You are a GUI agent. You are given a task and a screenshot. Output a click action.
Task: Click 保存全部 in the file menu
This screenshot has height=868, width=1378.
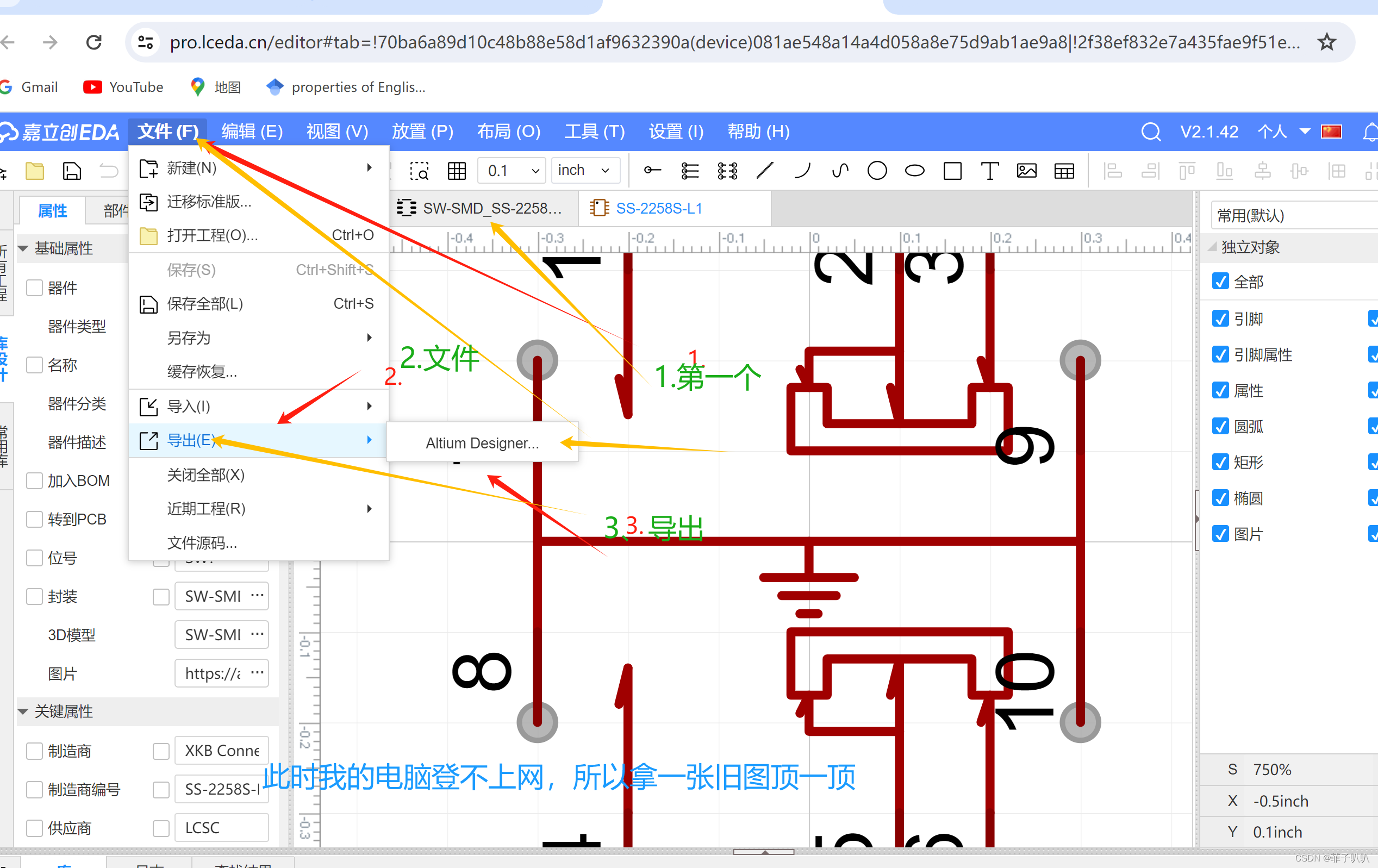coord(205,303)
